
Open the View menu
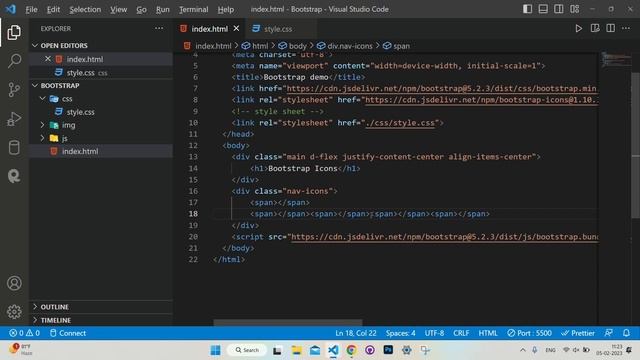tap(118, 9)
